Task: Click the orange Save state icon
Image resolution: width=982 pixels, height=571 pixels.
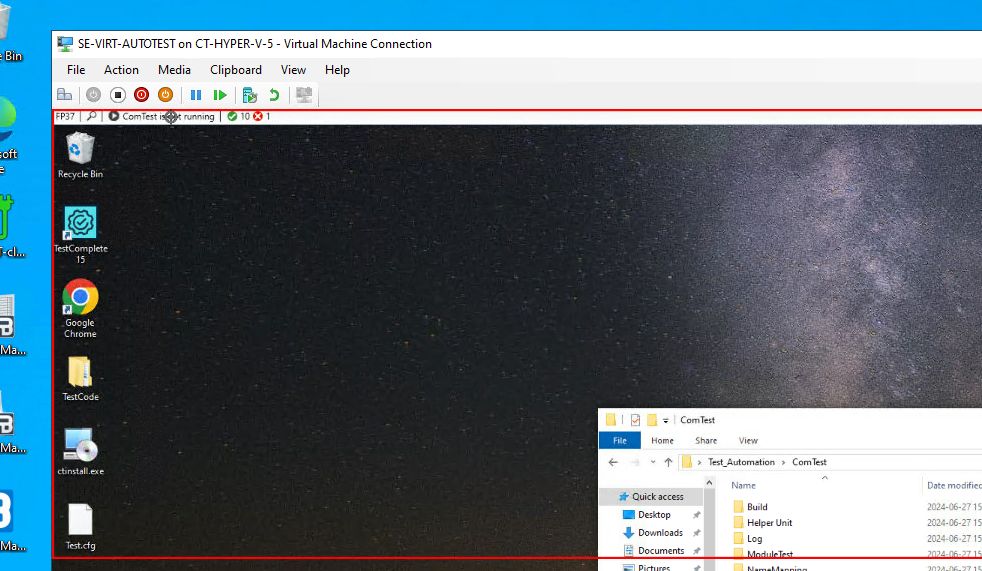Action: 165,95
